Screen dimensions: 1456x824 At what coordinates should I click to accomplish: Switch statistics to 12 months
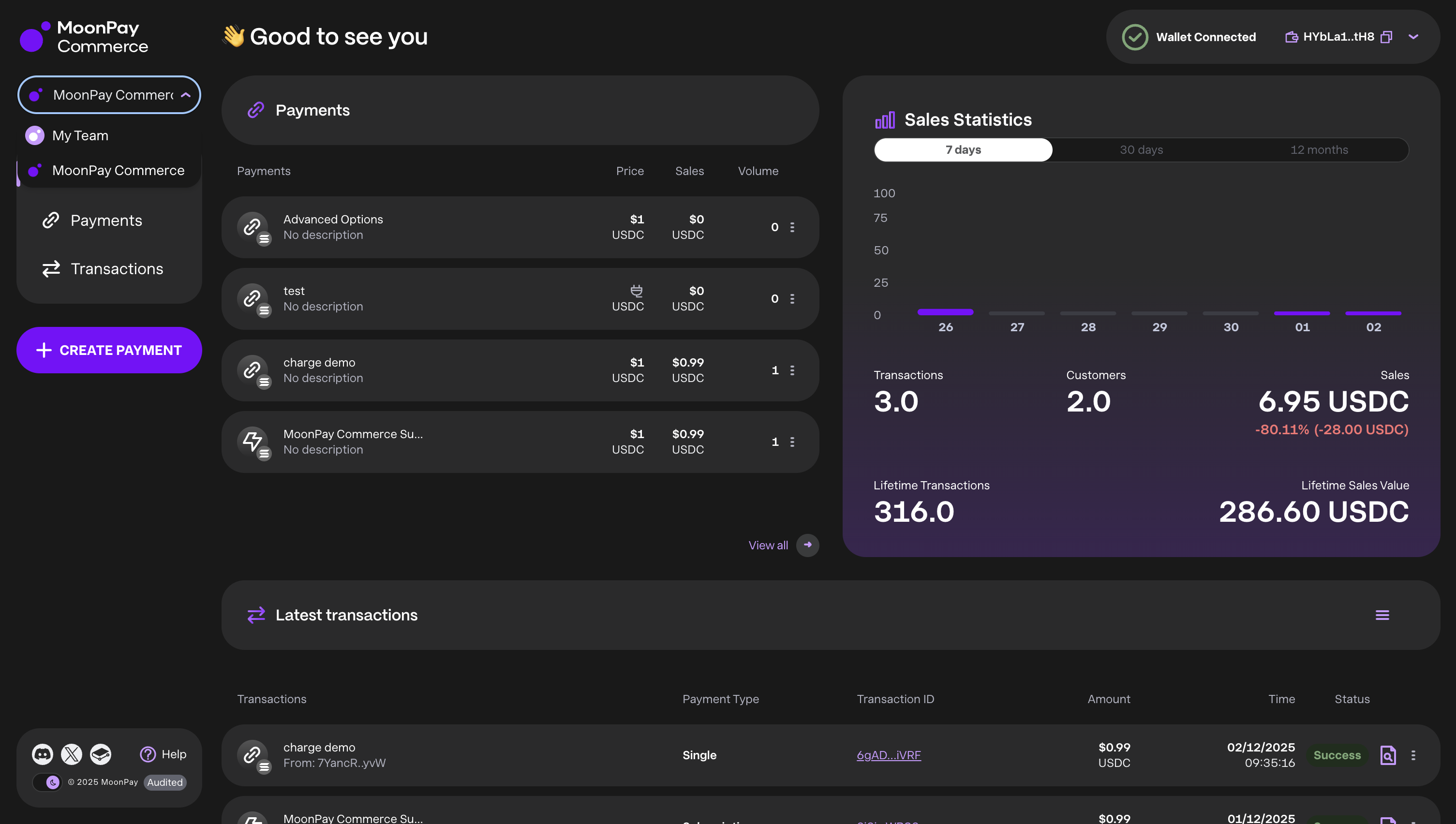pyautogui.click(x=1319, y=150)
